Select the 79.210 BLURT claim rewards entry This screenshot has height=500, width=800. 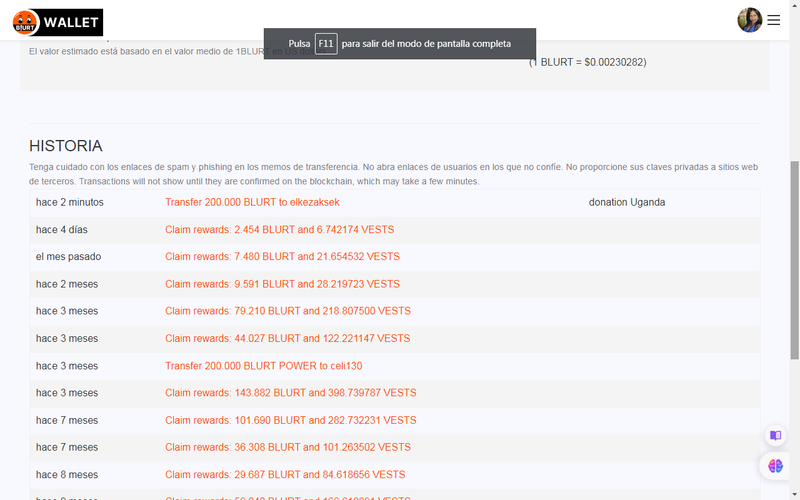(287, 311)
